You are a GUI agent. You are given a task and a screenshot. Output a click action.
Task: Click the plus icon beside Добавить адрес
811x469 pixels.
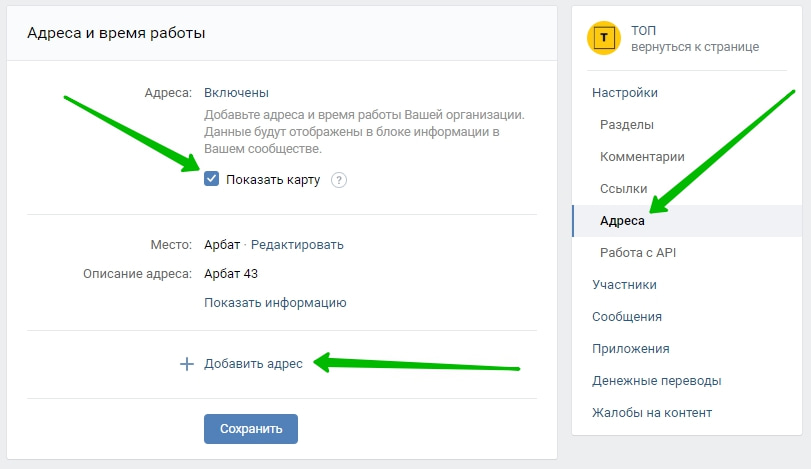(185, 364)
